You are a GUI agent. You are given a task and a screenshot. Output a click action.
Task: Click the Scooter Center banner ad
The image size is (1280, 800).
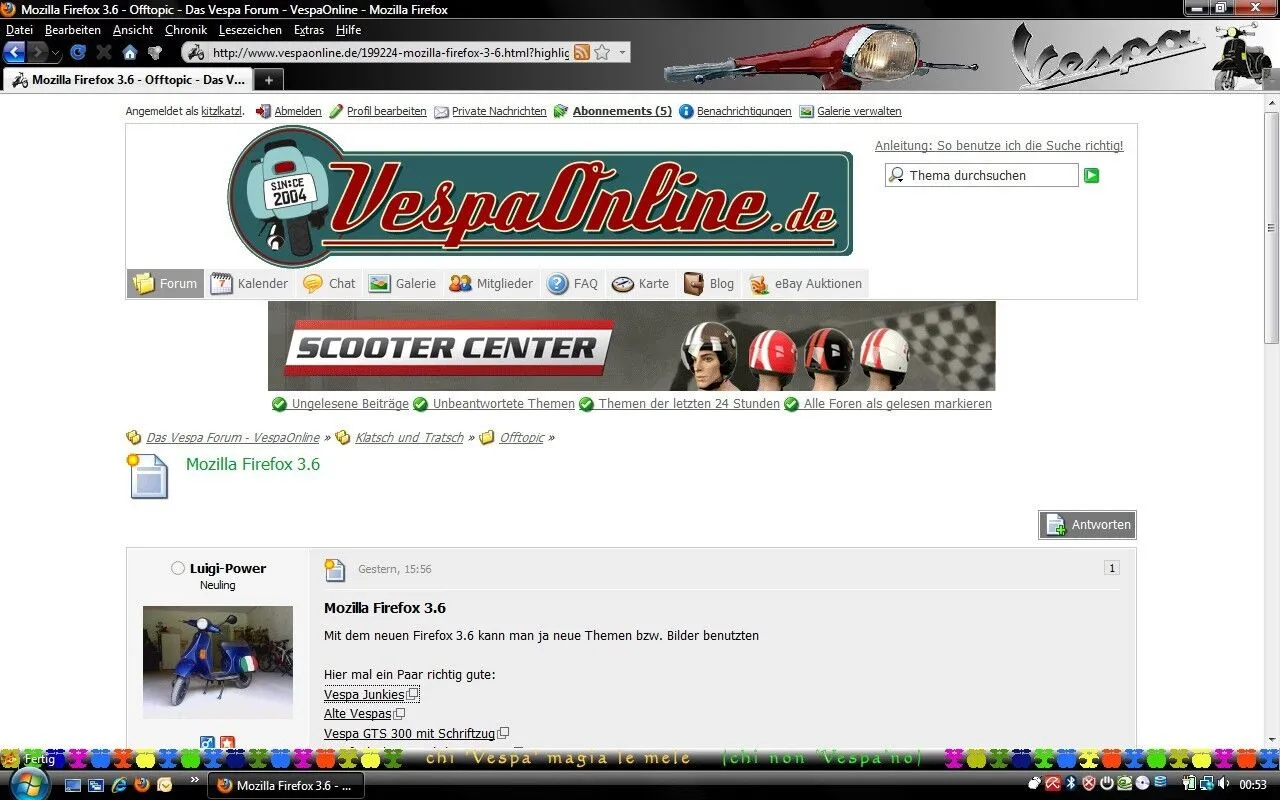[631, 346]
